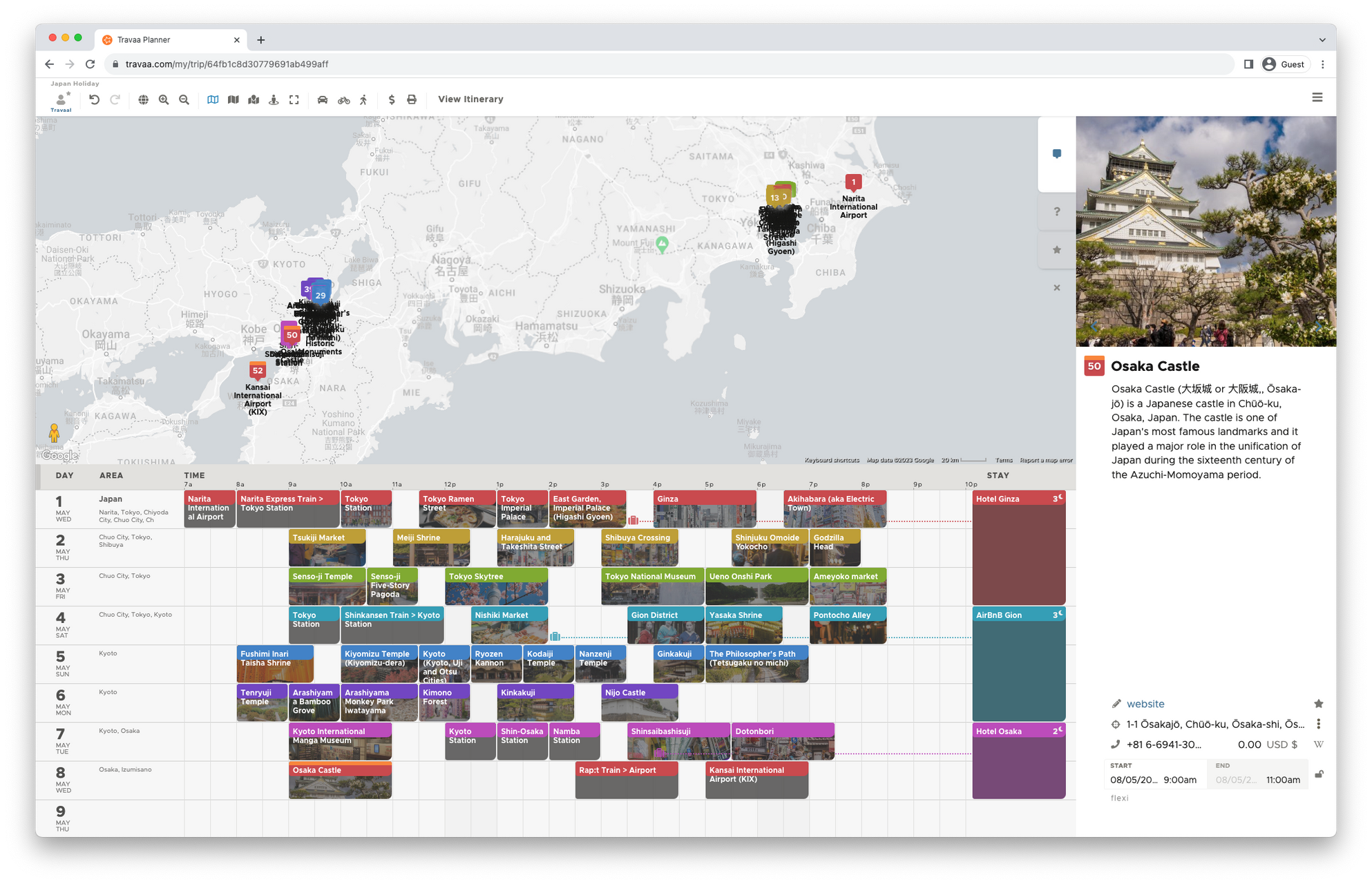Screen dimensions: 1372x884
Task: Select the Kinkakuji timeline block
Action: (x=535, y=702)
